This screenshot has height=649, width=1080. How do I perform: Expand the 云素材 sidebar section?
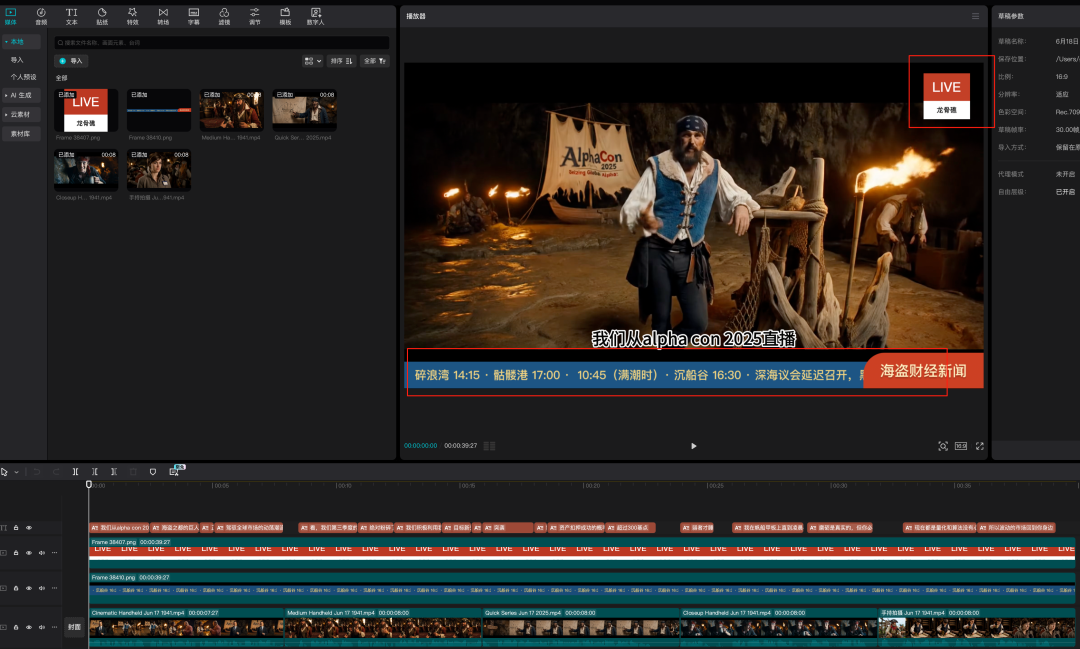[20, 114]
